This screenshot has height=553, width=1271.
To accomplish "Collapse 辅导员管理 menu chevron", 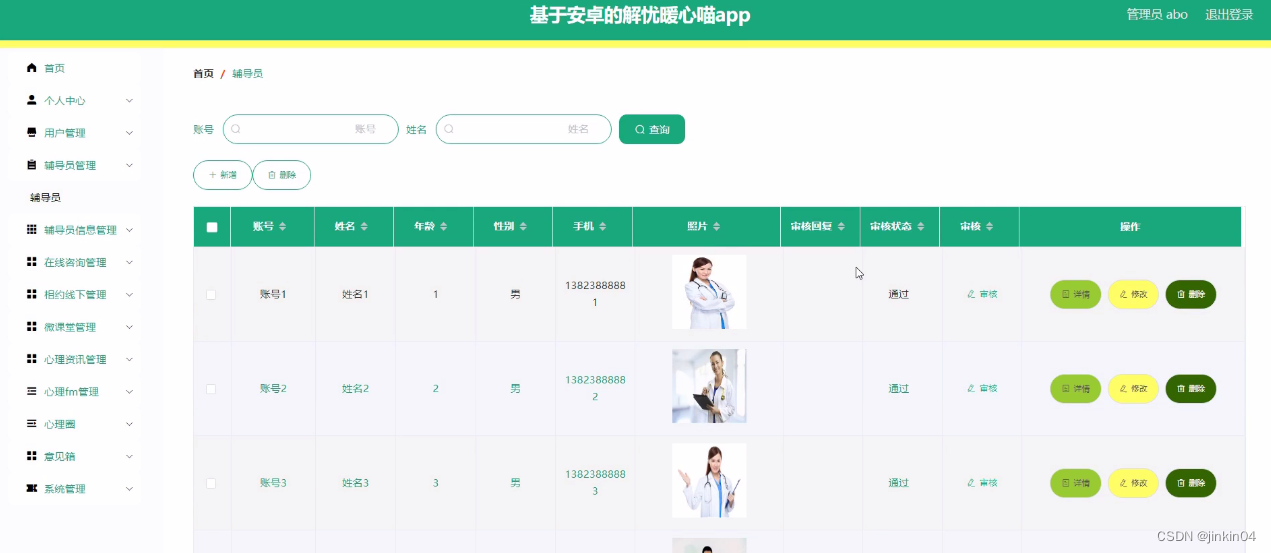I will pyautogui.click(x=130, y=165).
